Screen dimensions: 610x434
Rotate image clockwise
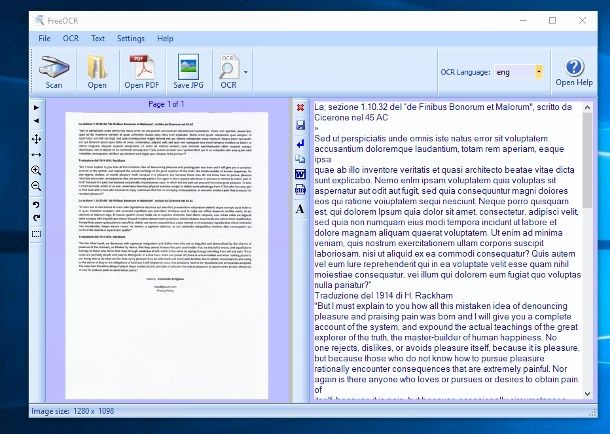(37, 218)
